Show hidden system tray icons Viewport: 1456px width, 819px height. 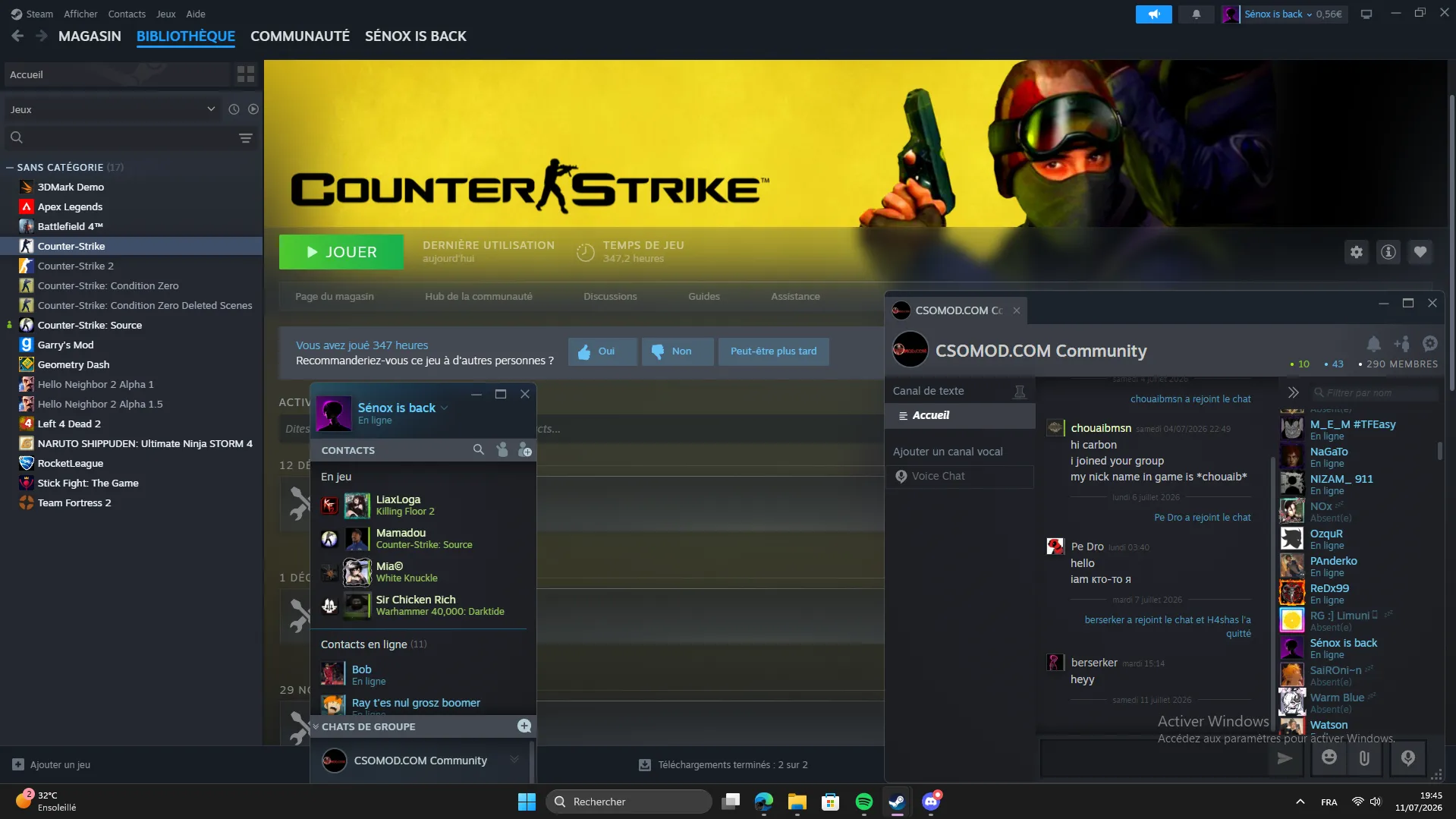click(x=1300, y=802)
